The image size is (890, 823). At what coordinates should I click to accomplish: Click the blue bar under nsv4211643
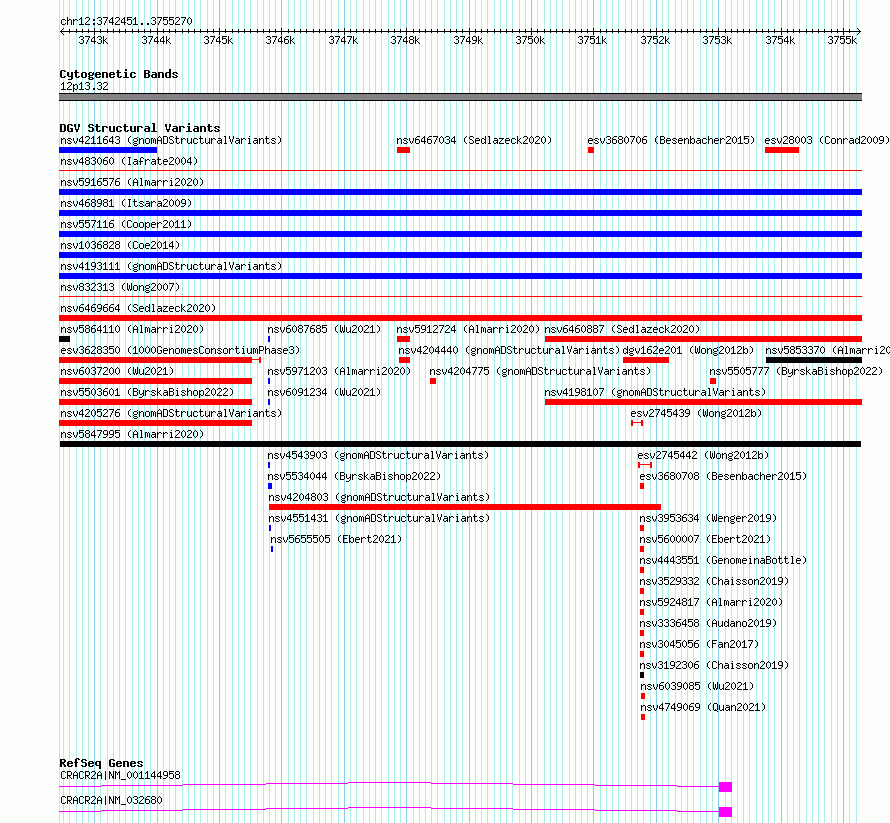108,150
